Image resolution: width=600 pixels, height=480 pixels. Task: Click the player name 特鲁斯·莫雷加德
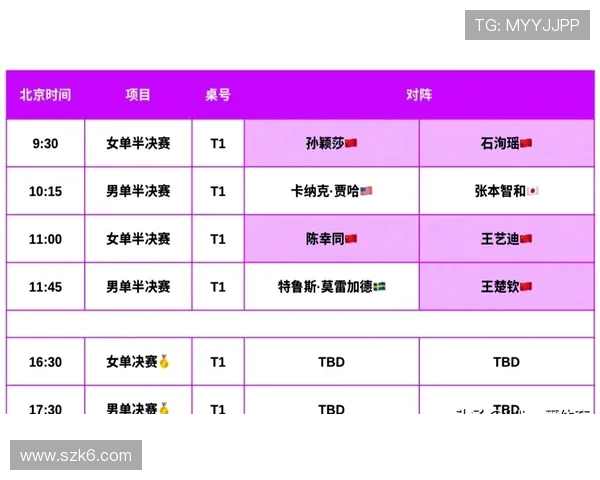coord(325,287)
